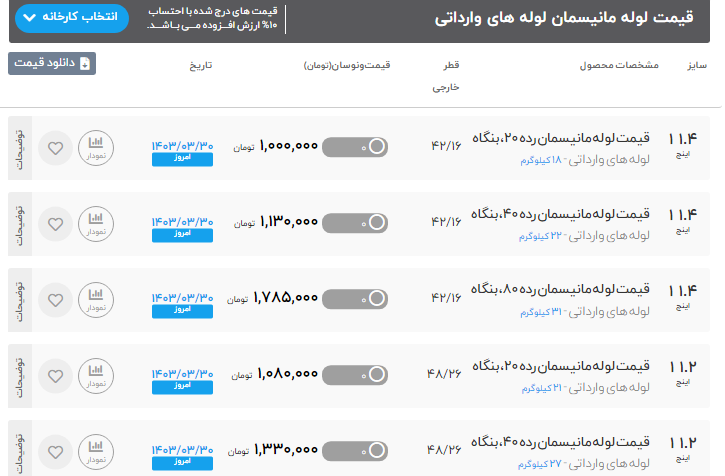The height and width of the screenshot is (476, 725).
Task: Open the رده 80 Mannesmann pipe product link
Action: pyautogui.click(x=560, y=291)
